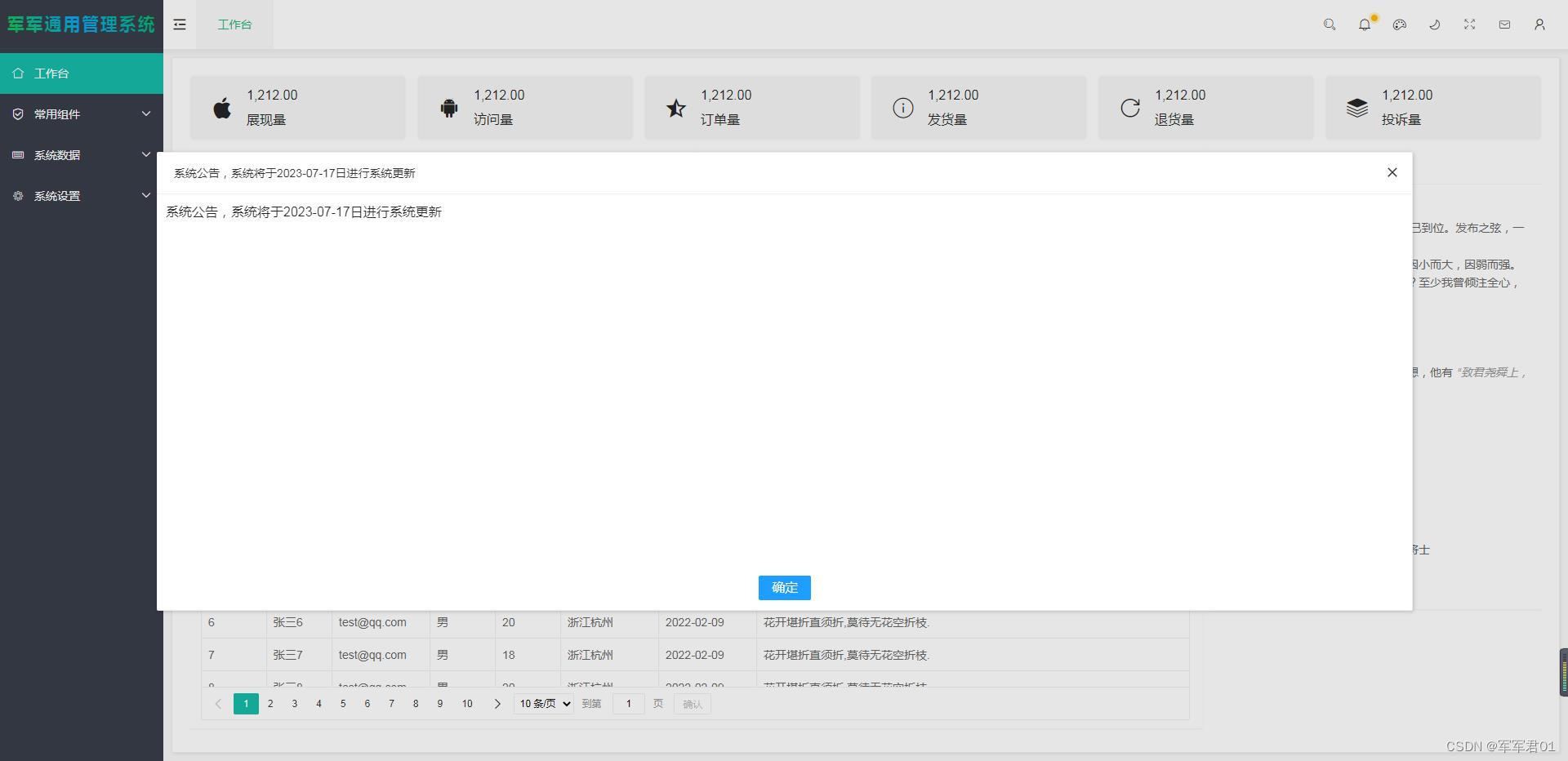
Task: Open the 10 条/页 page size dropdown
Action: coord(544,704)
